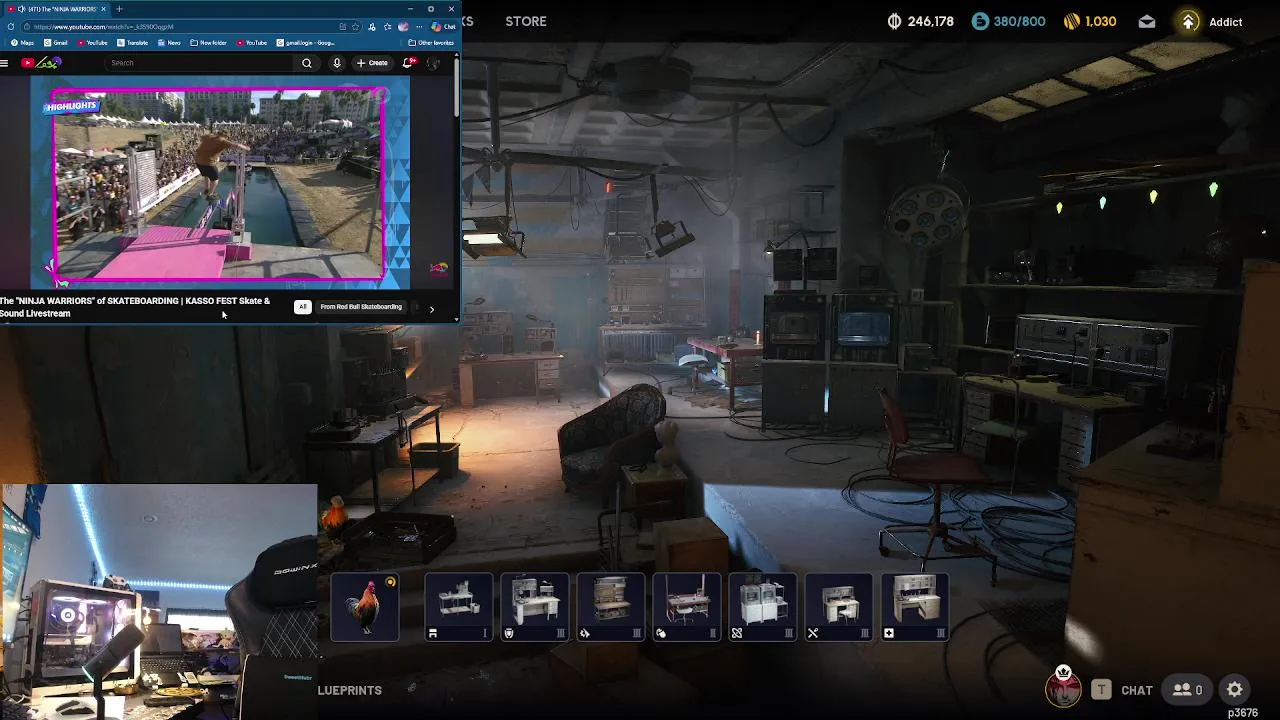
Task: Favorite this page with star icon
Action: click(x=356, y=27)
